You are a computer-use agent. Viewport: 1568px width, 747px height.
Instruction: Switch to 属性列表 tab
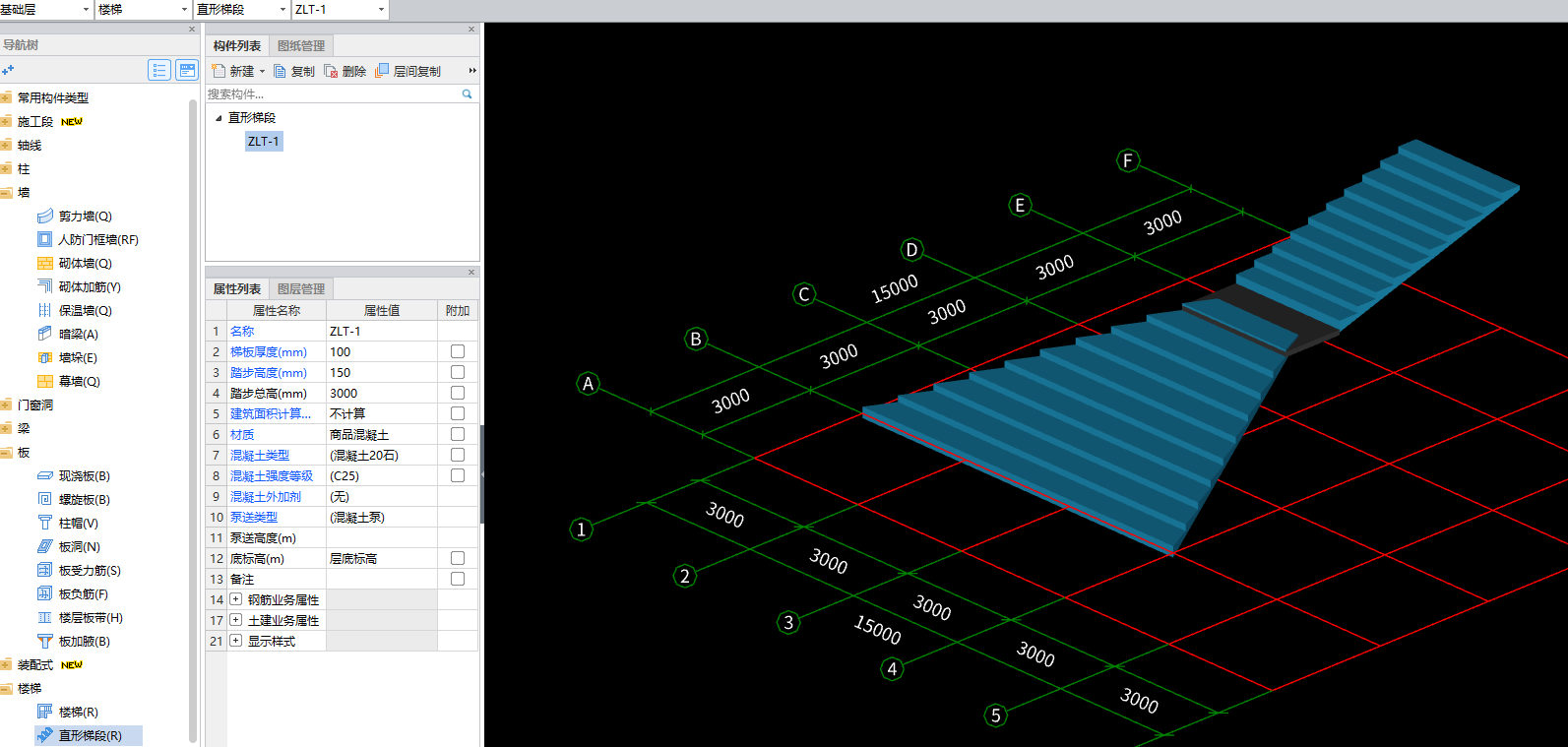(x=237, y=288)
